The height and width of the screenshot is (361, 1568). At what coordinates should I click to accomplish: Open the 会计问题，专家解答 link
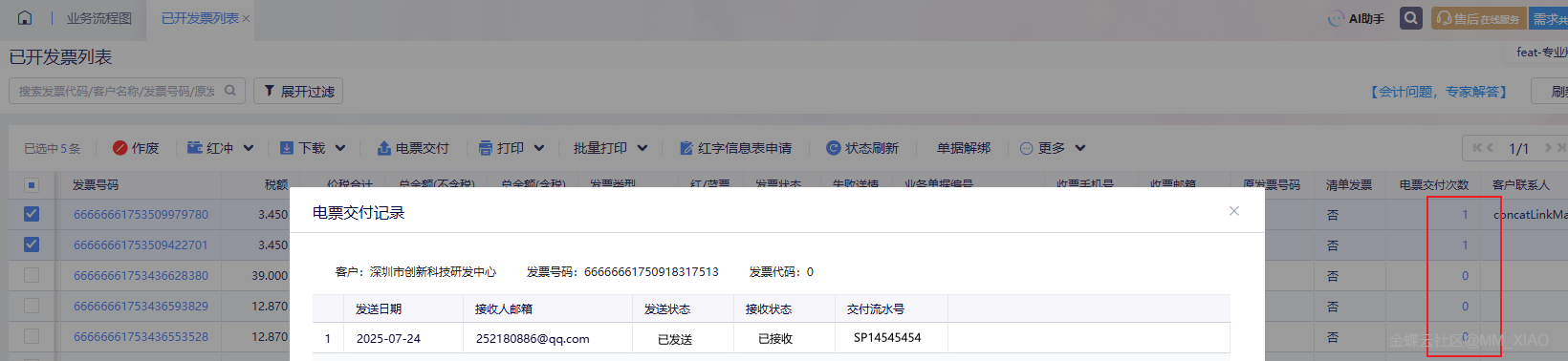point(1438,91)
